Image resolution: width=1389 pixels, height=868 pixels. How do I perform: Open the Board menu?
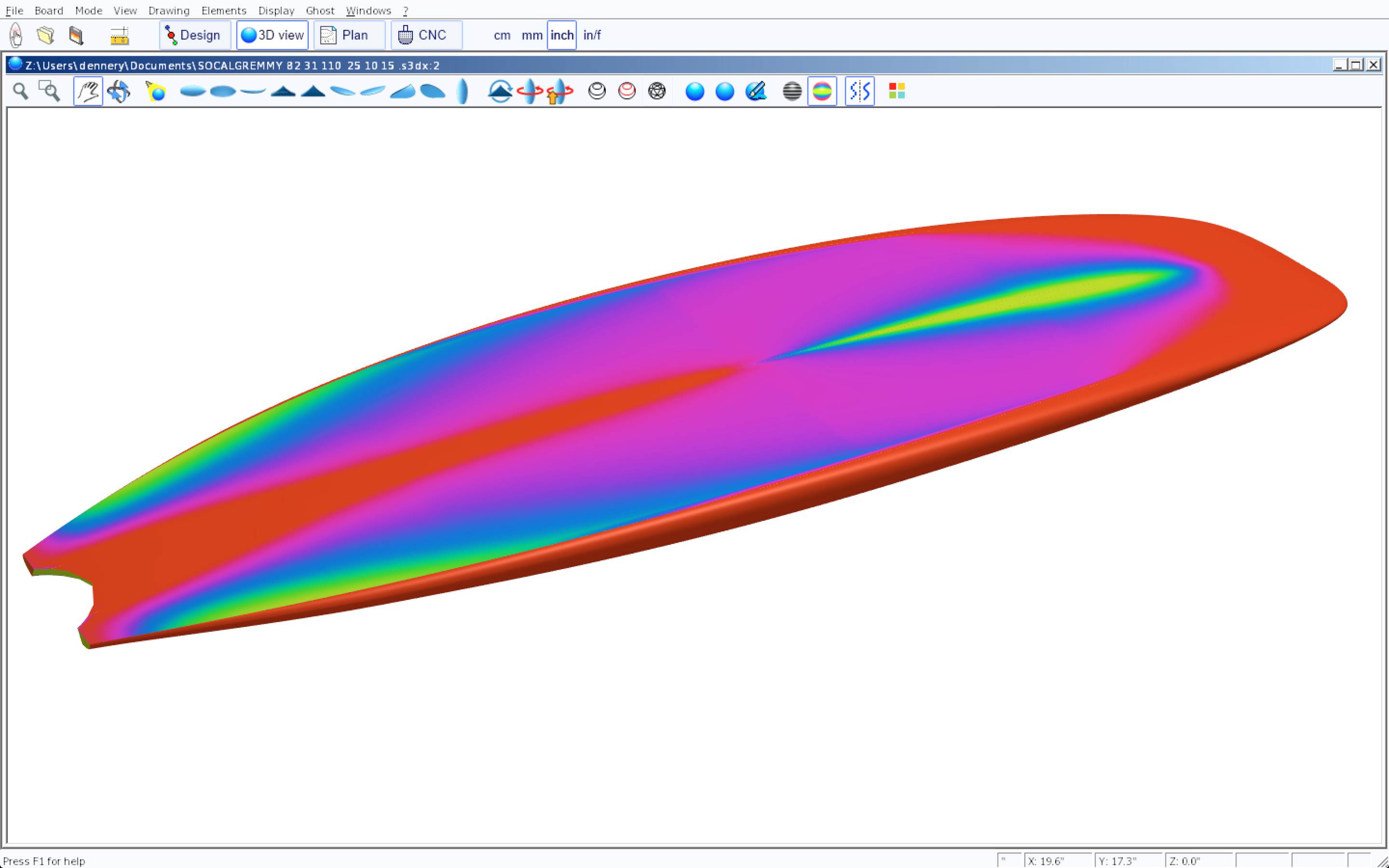click(x=49, y=10)
